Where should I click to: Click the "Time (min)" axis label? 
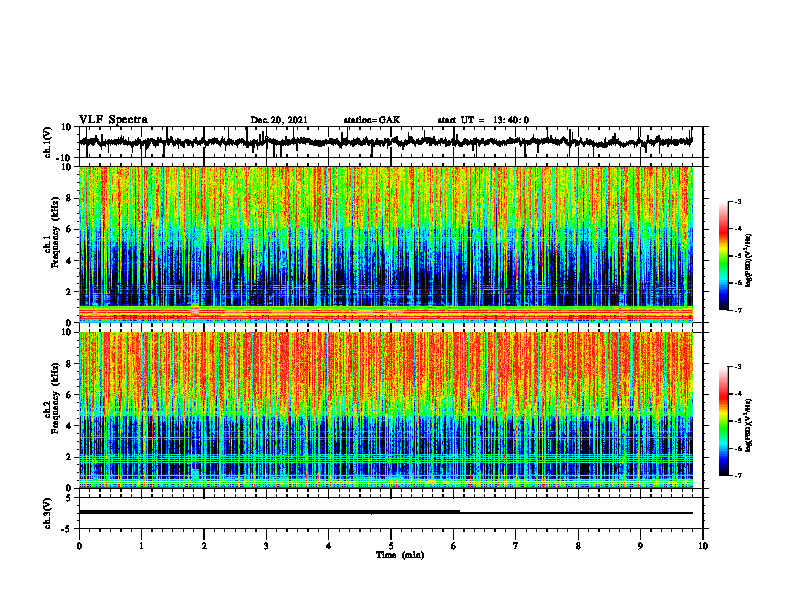coord(400,555)
